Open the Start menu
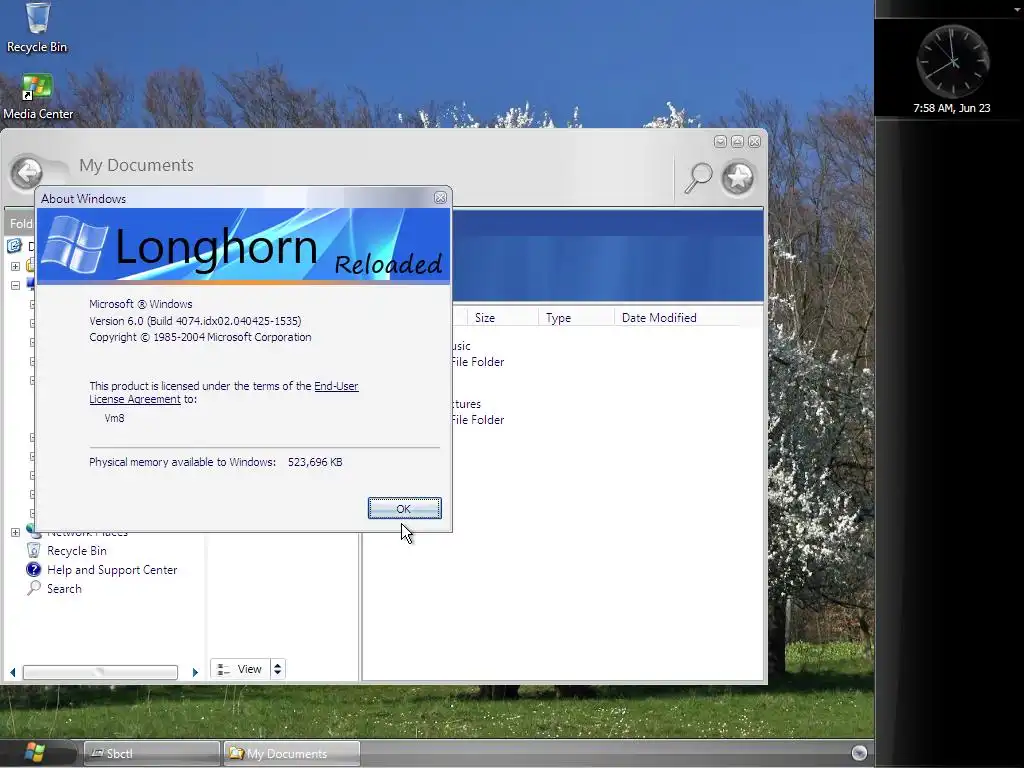 [34, 753]
